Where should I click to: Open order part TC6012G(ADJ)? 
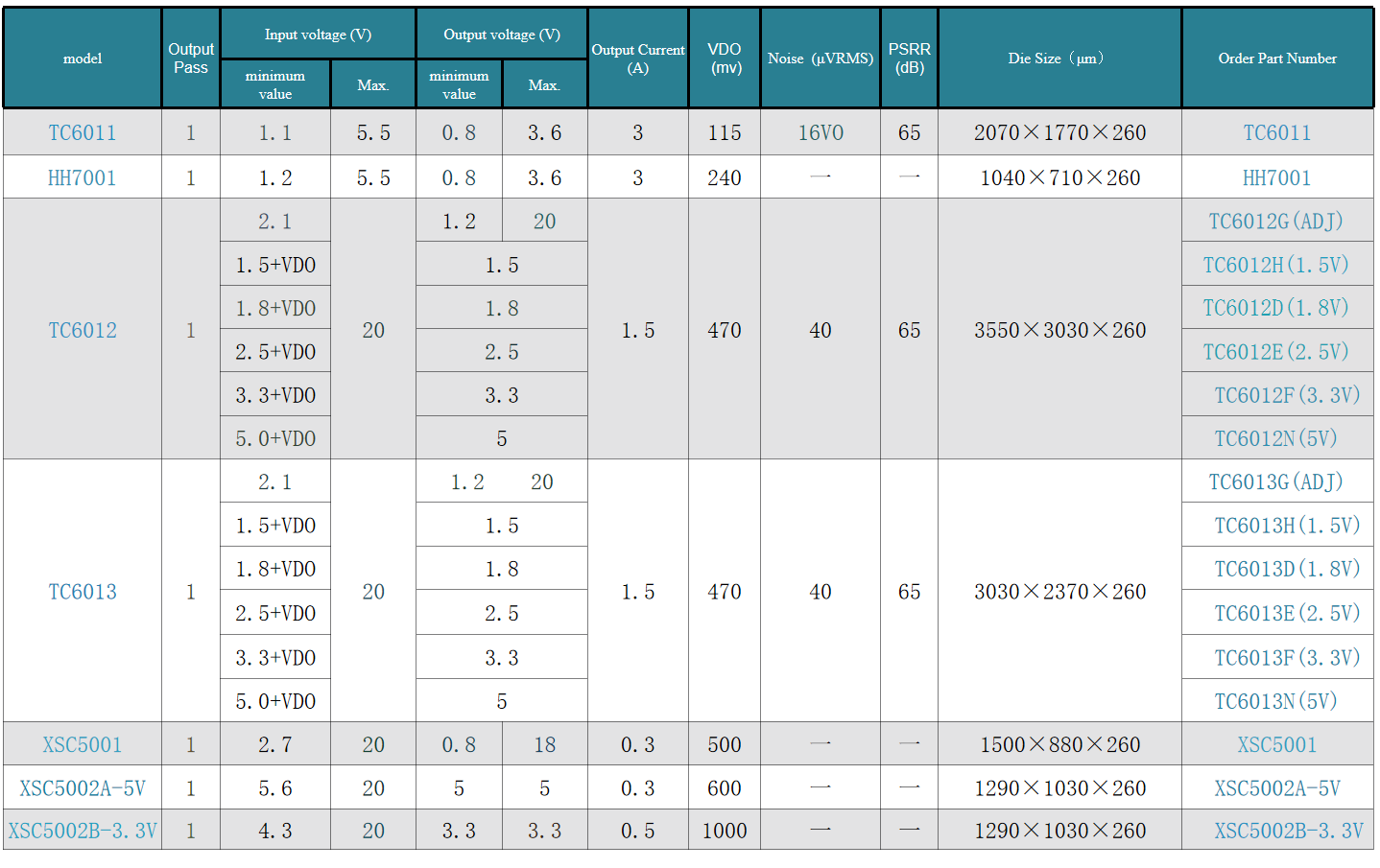point(1276,222)
